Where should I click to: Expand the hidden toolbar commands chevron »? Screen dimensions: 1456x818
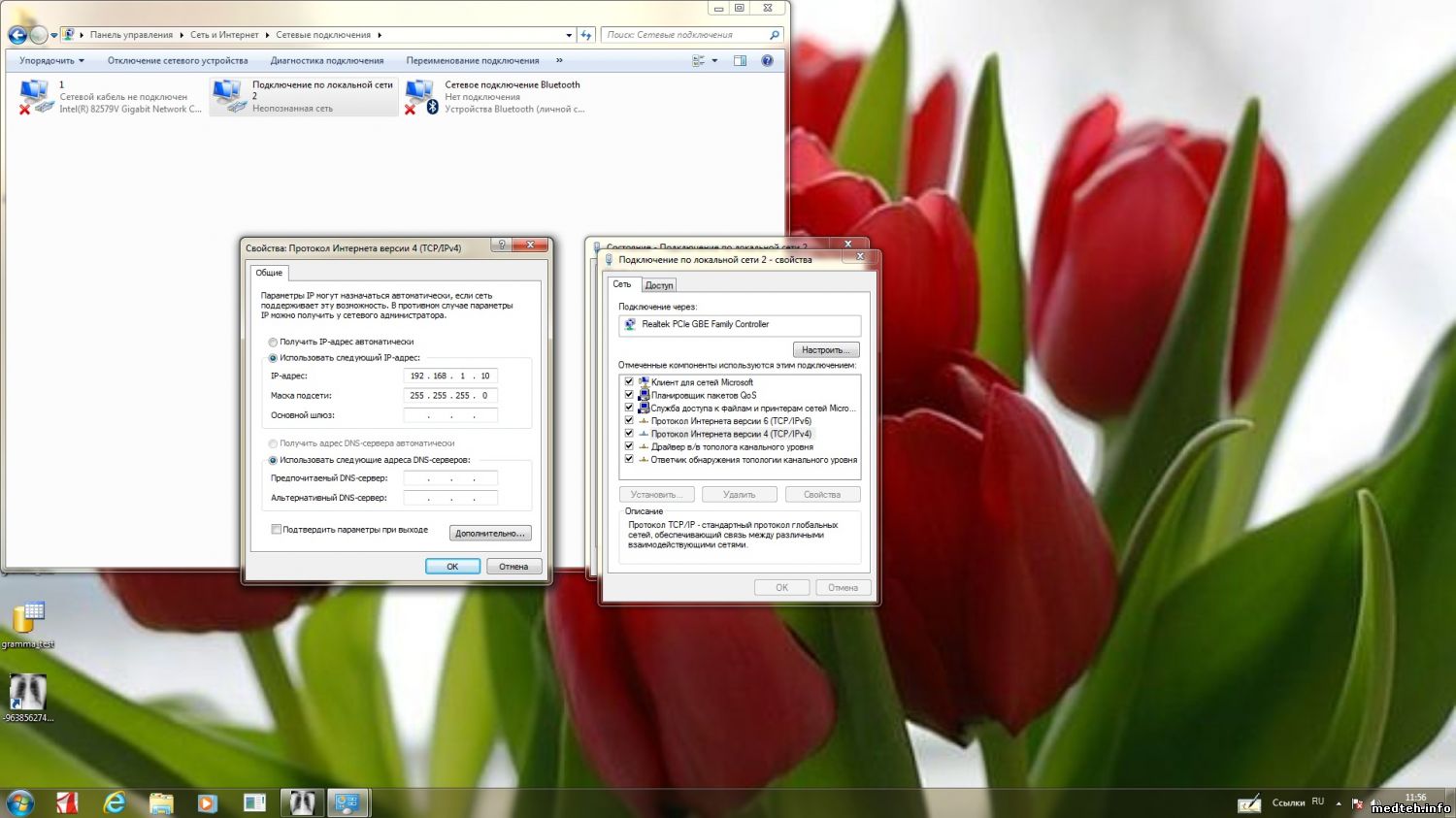559,60
